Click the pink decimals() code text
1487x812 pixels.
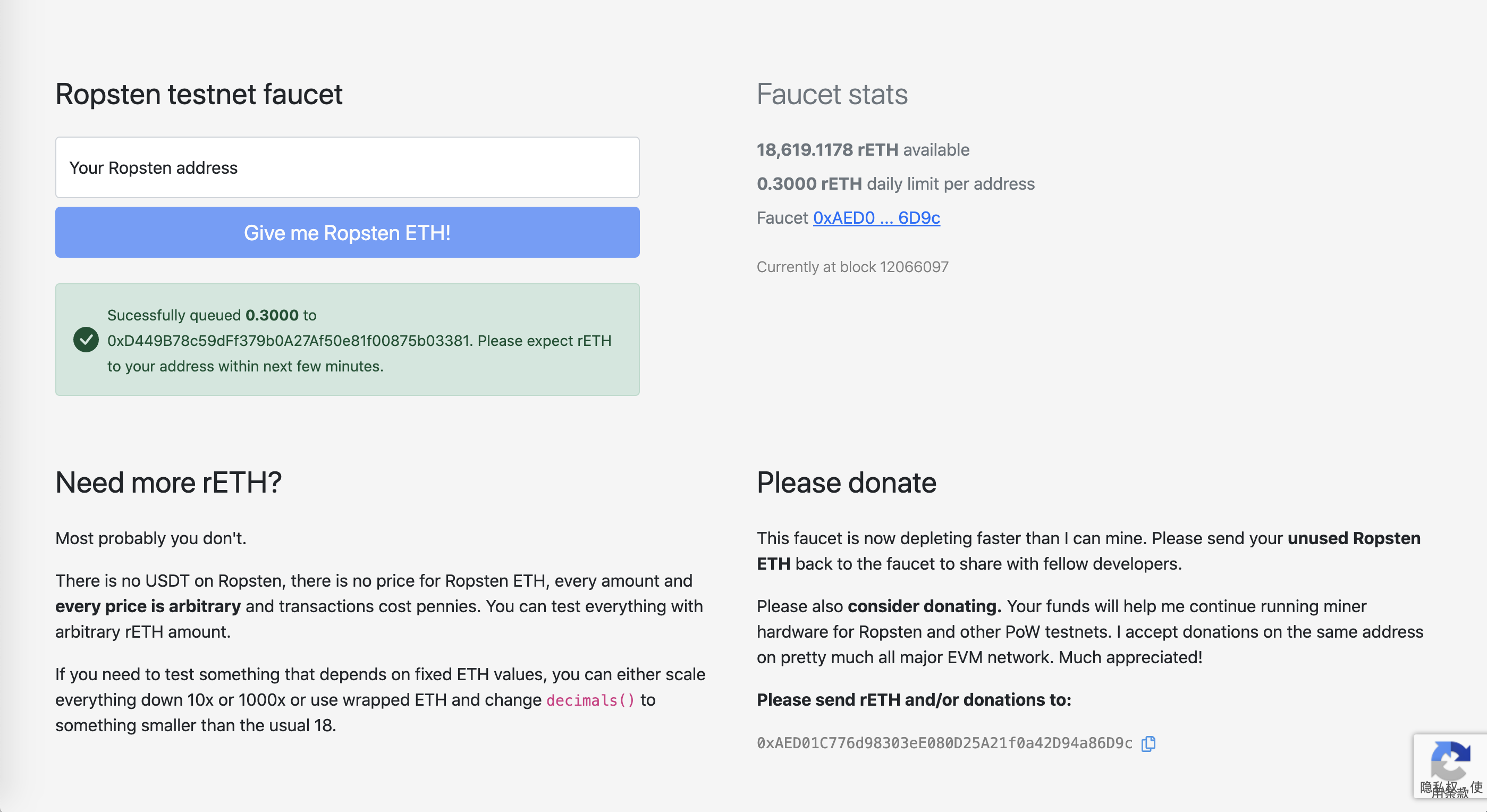[x=590, y=700]
